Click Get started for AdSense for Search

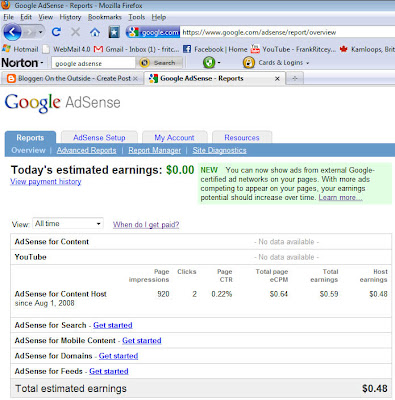pos(113,325)
